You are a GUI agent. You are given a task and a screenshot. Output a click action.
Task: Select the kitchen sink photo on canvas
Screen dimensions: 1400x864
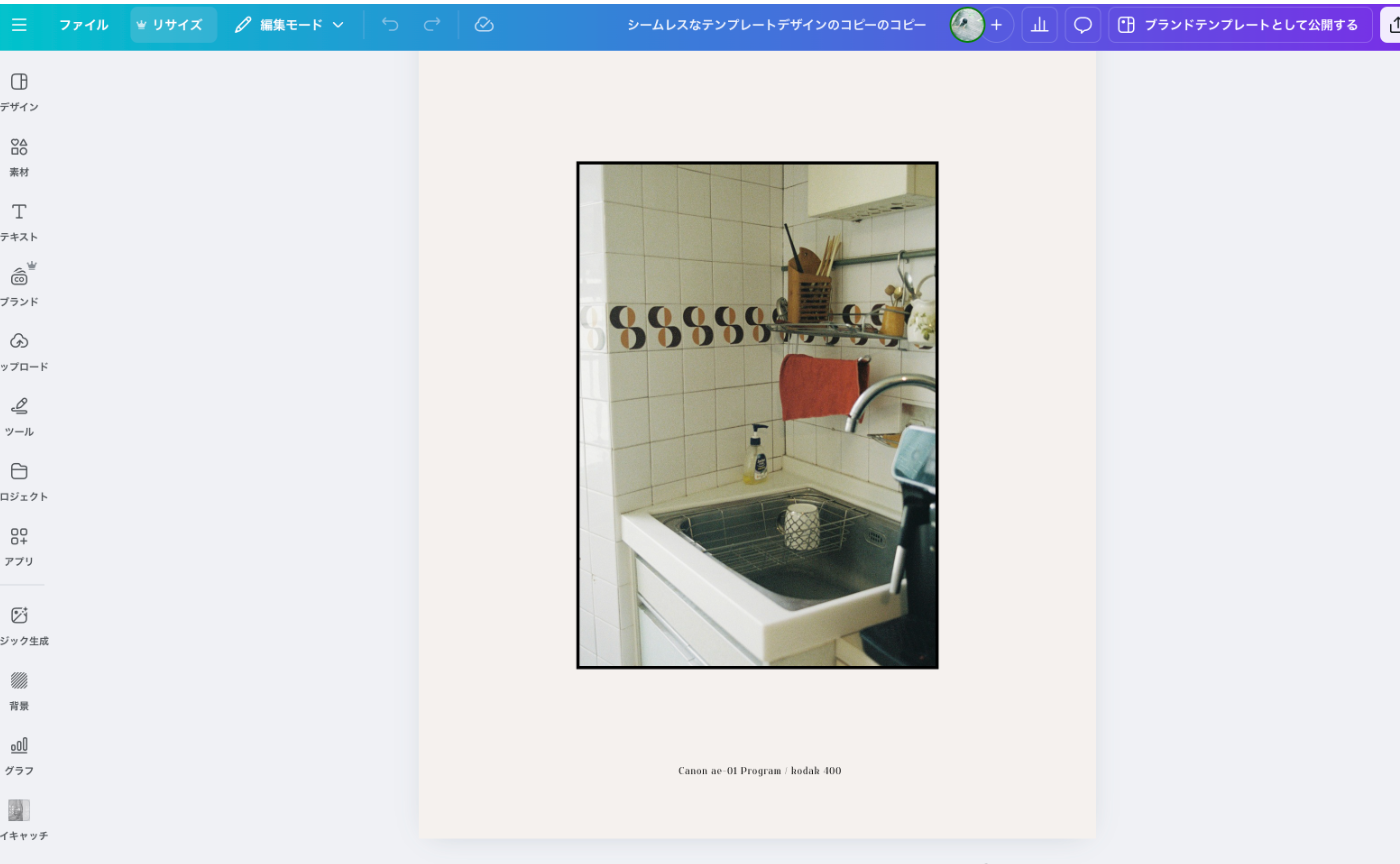tap(757, 415)
